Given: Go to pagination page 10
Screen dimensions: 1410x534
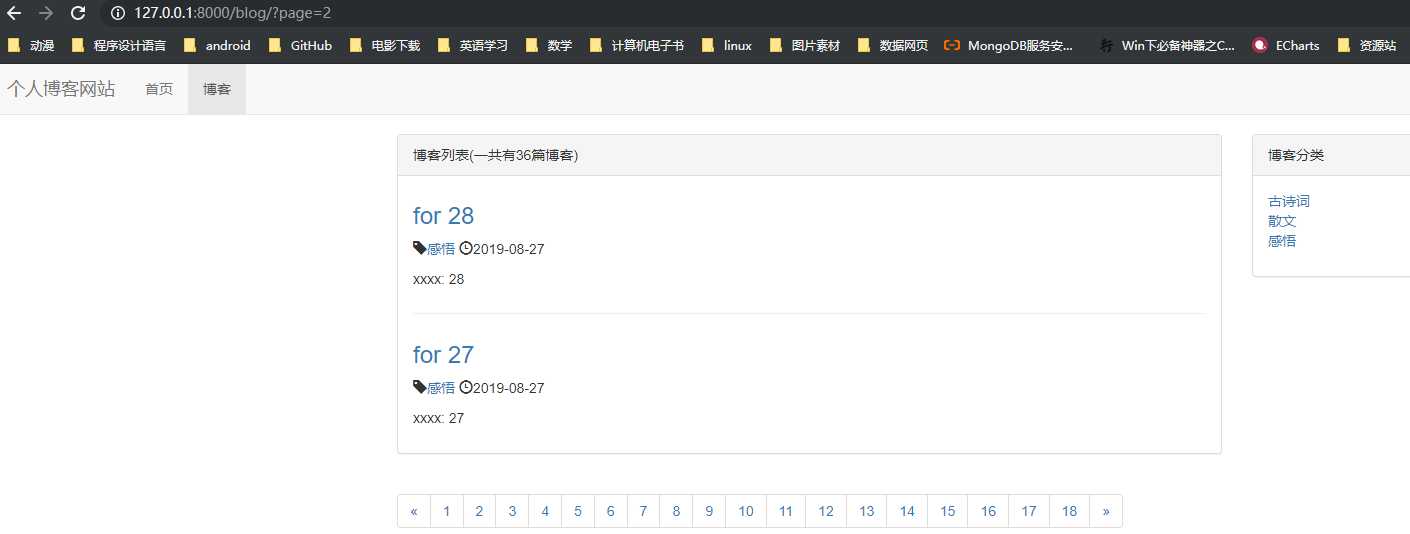Looking at the screenshot, I should (x=746, y=511).
